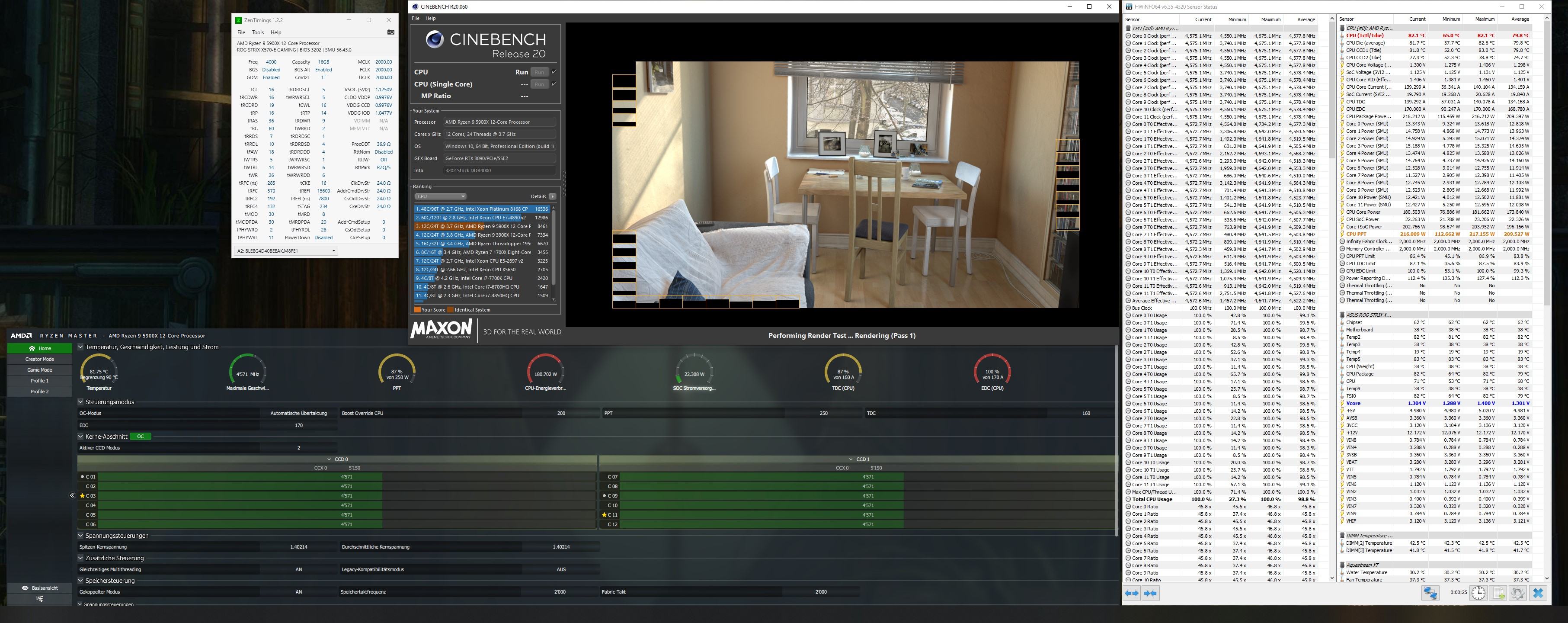Open ZenTimings File menu
Screen dimensions: 1568x623
tap(241, 32)
